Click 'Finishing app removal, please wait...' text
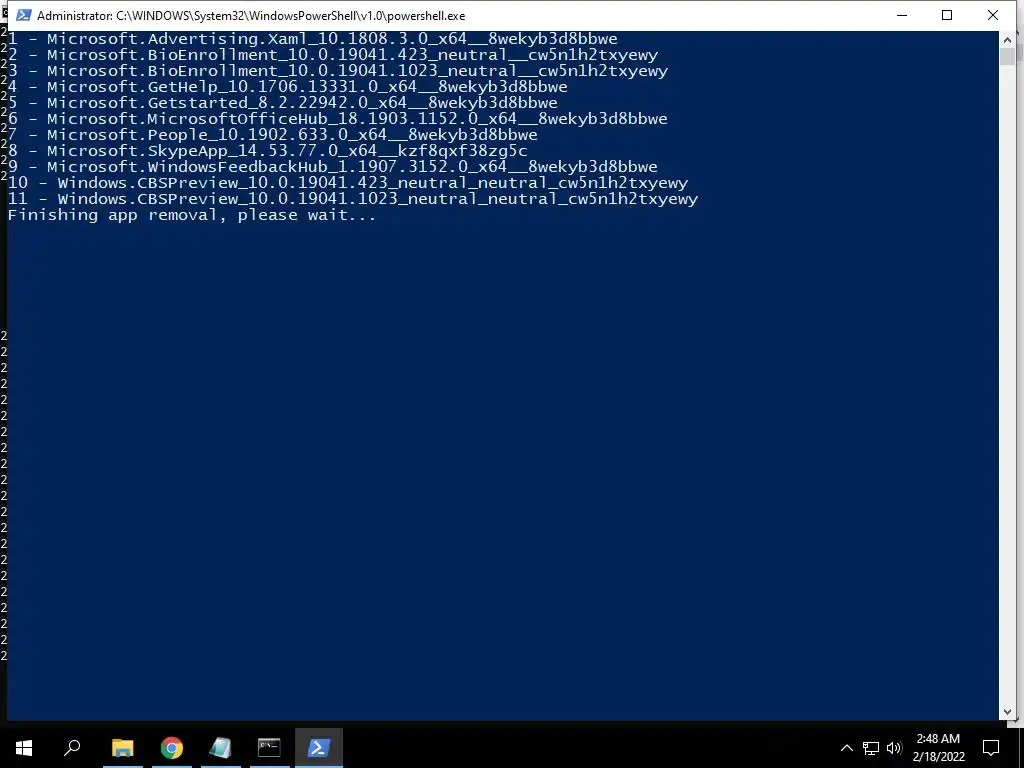This screenshot has width=1024, height=768. tap(192, 215)
